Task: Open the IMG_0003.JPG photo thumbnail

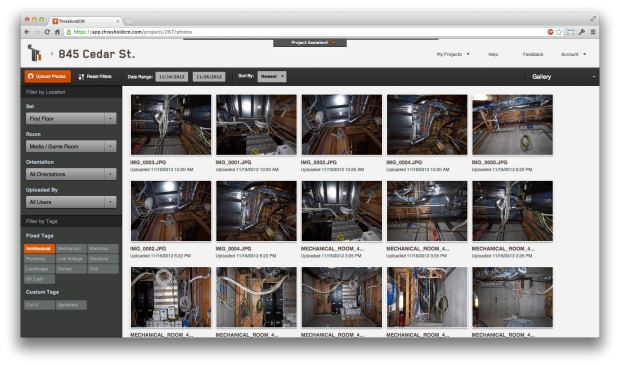Action: (171, 125)
